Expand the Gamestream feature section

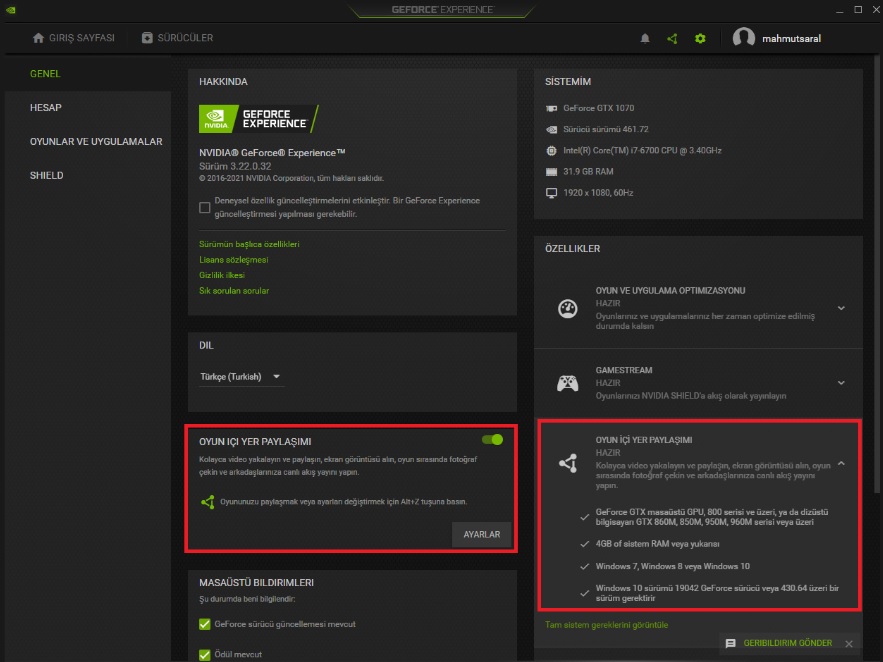[841, 383]
